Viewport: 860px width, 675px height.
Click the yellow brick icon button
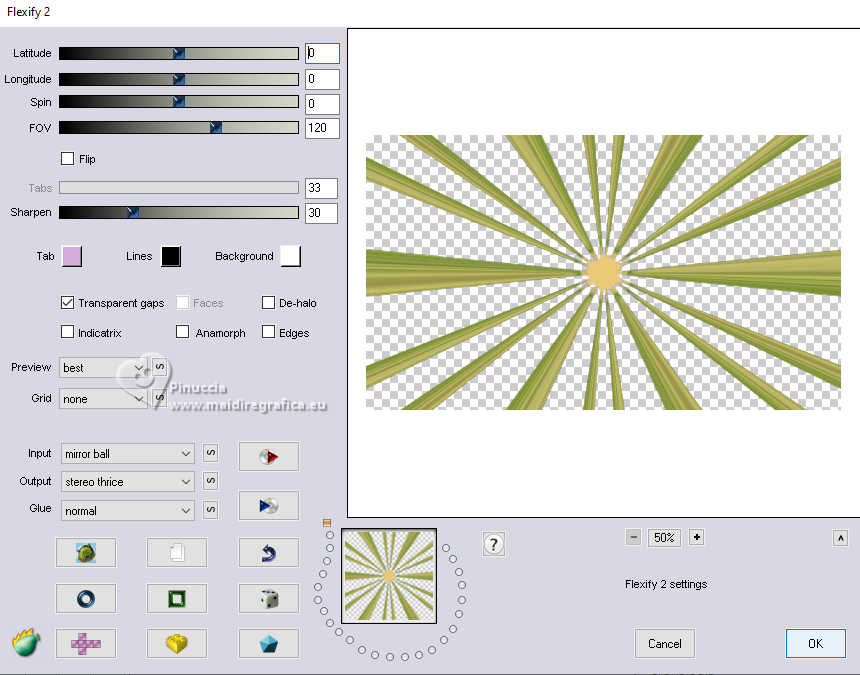click(177, 643)
